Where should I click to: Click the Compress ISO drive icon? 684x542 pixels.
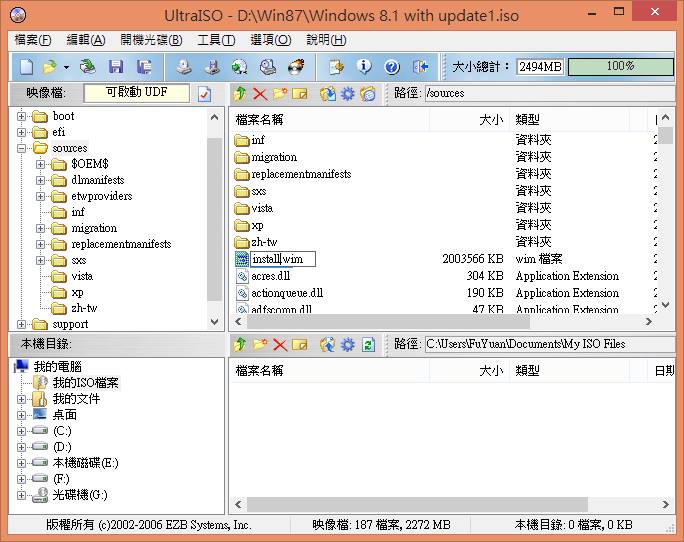(x=212, y=67)
